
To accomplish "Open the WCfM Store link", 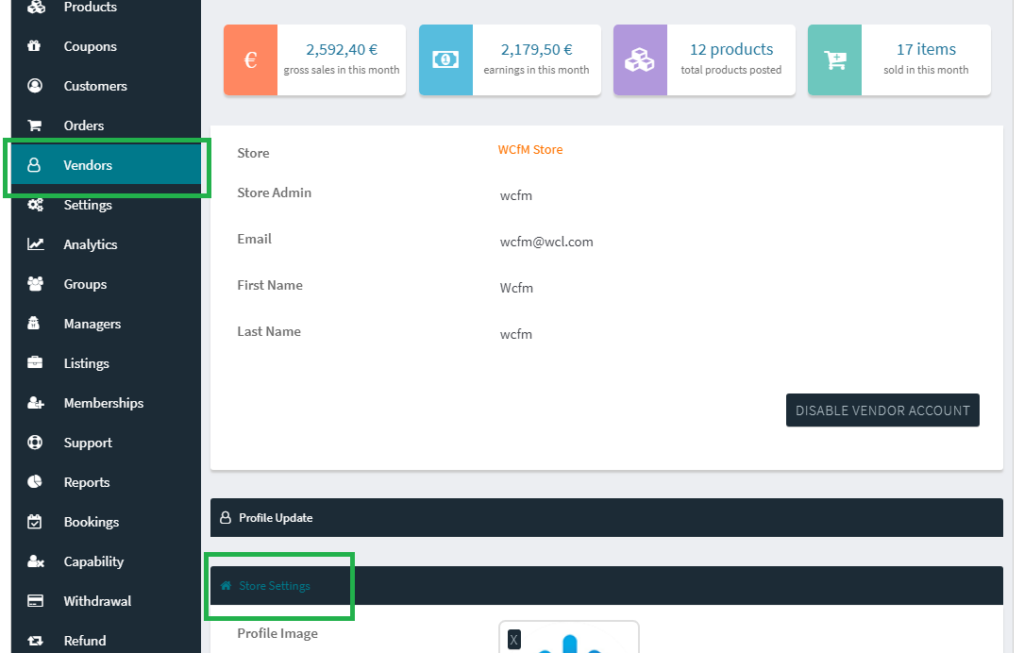I will pyautogui.click(x=530, y=150).
